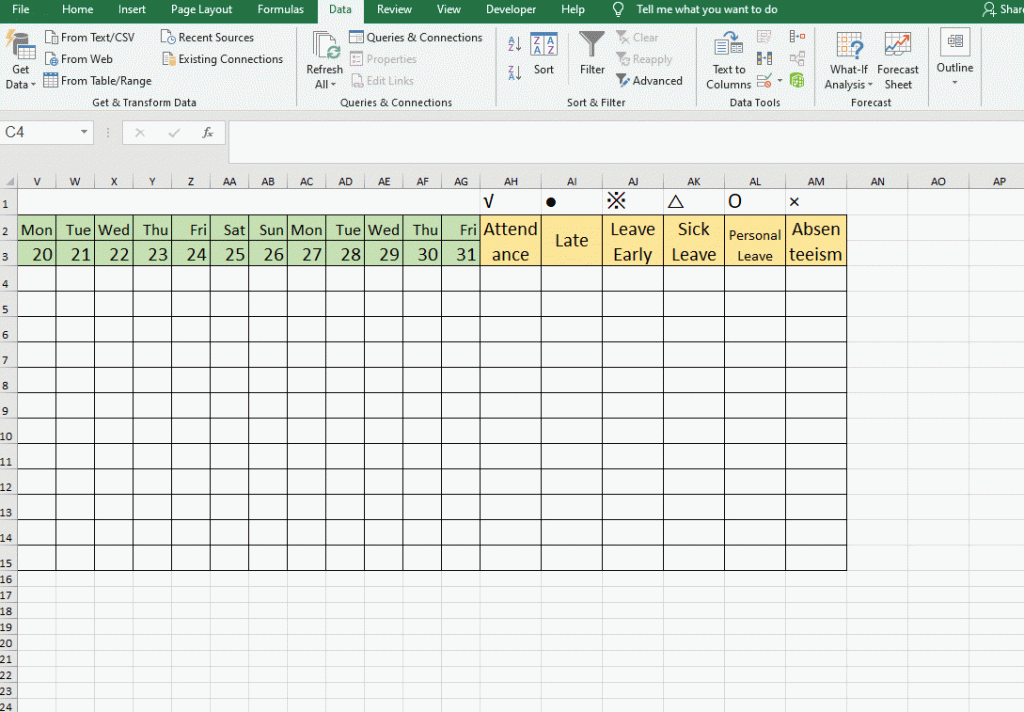Click the ※ symbol cell in AJ1
Image resolution: width=1024 pixels, height=712 pixels.
(x=633, y=202)
